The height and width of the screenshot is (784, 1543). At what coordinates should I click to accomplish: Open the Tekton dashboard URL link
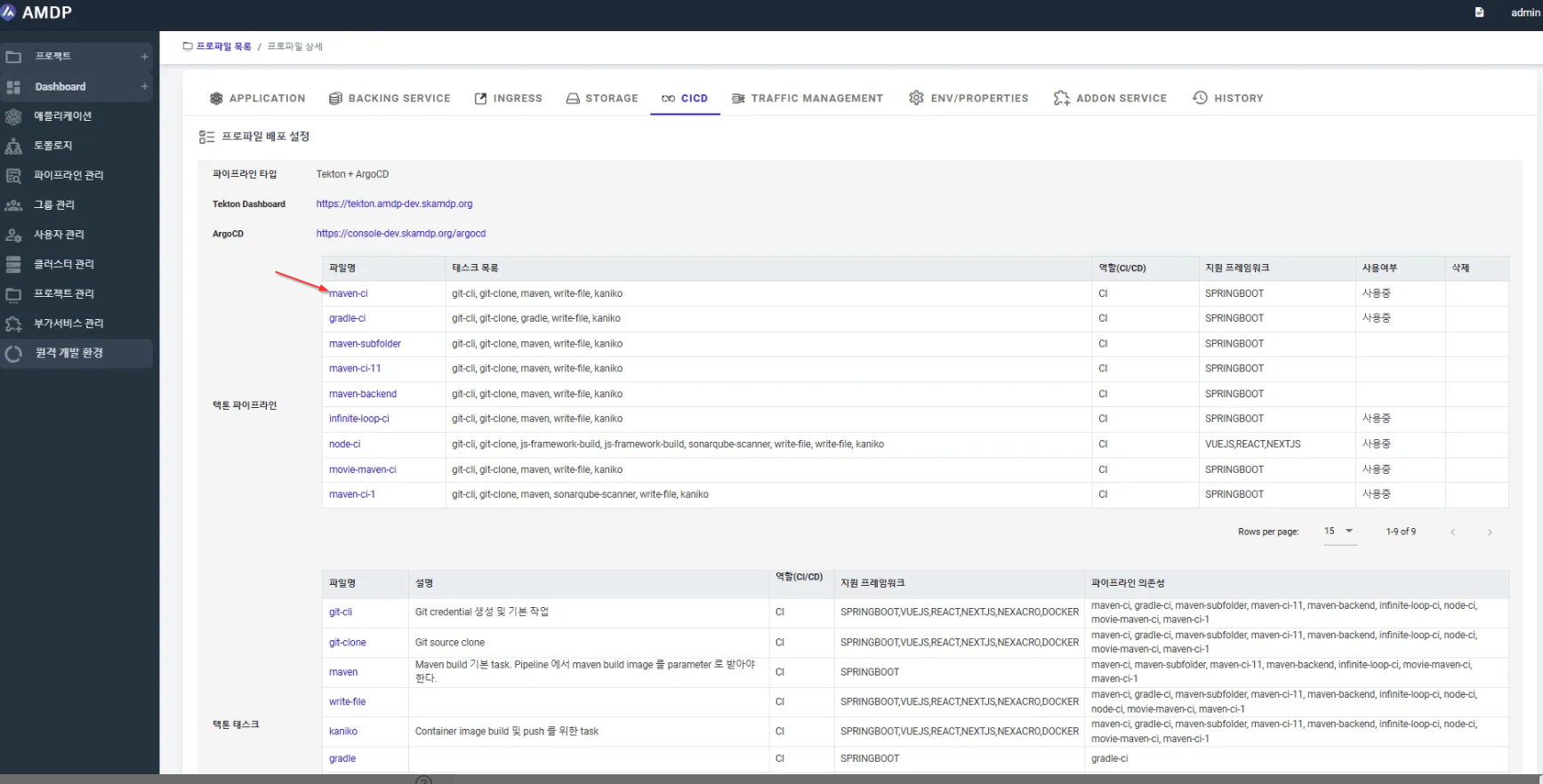coord(394,204)
